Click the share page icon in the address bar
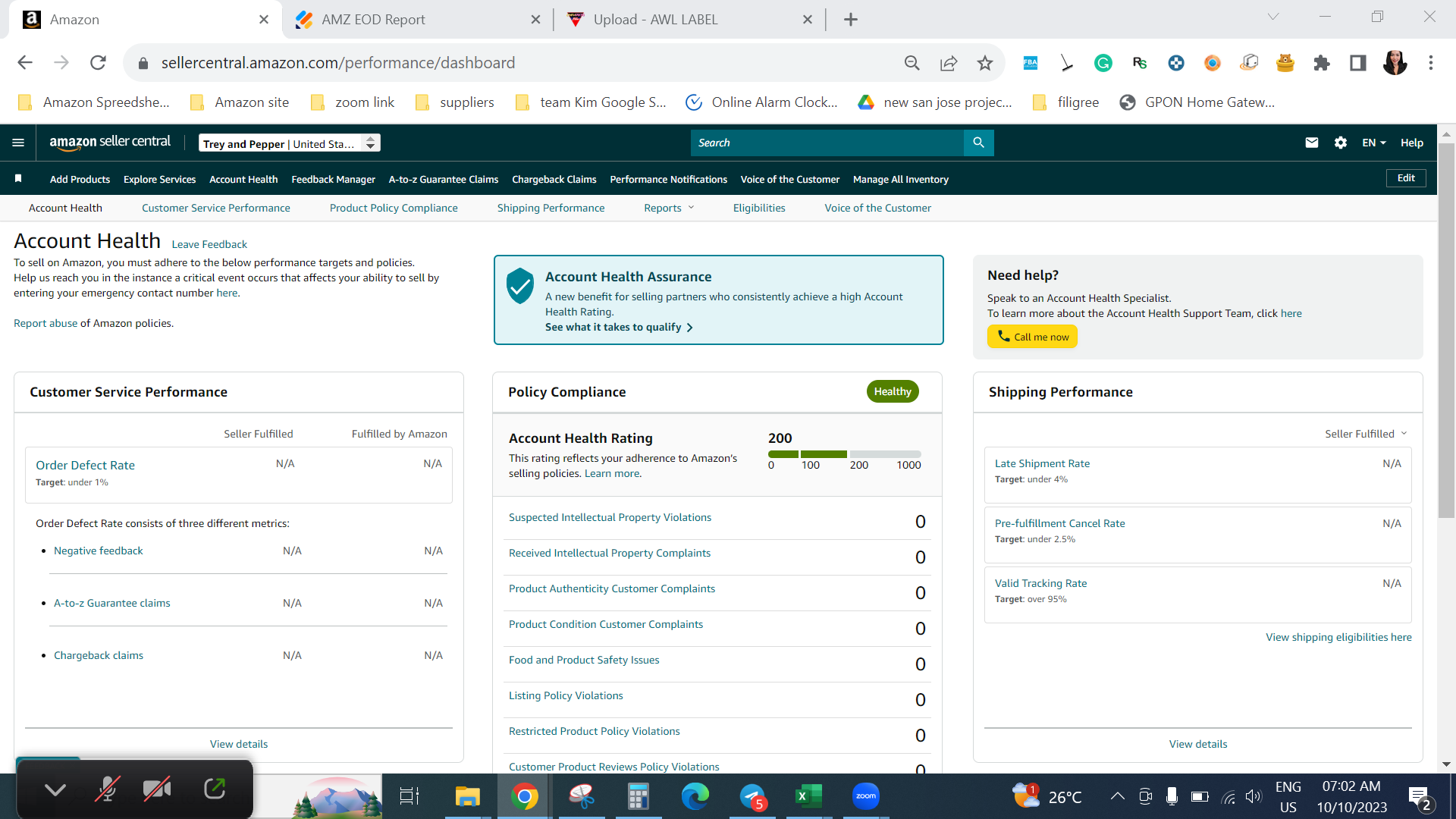The image size is (1456, 819). (949, 63)
